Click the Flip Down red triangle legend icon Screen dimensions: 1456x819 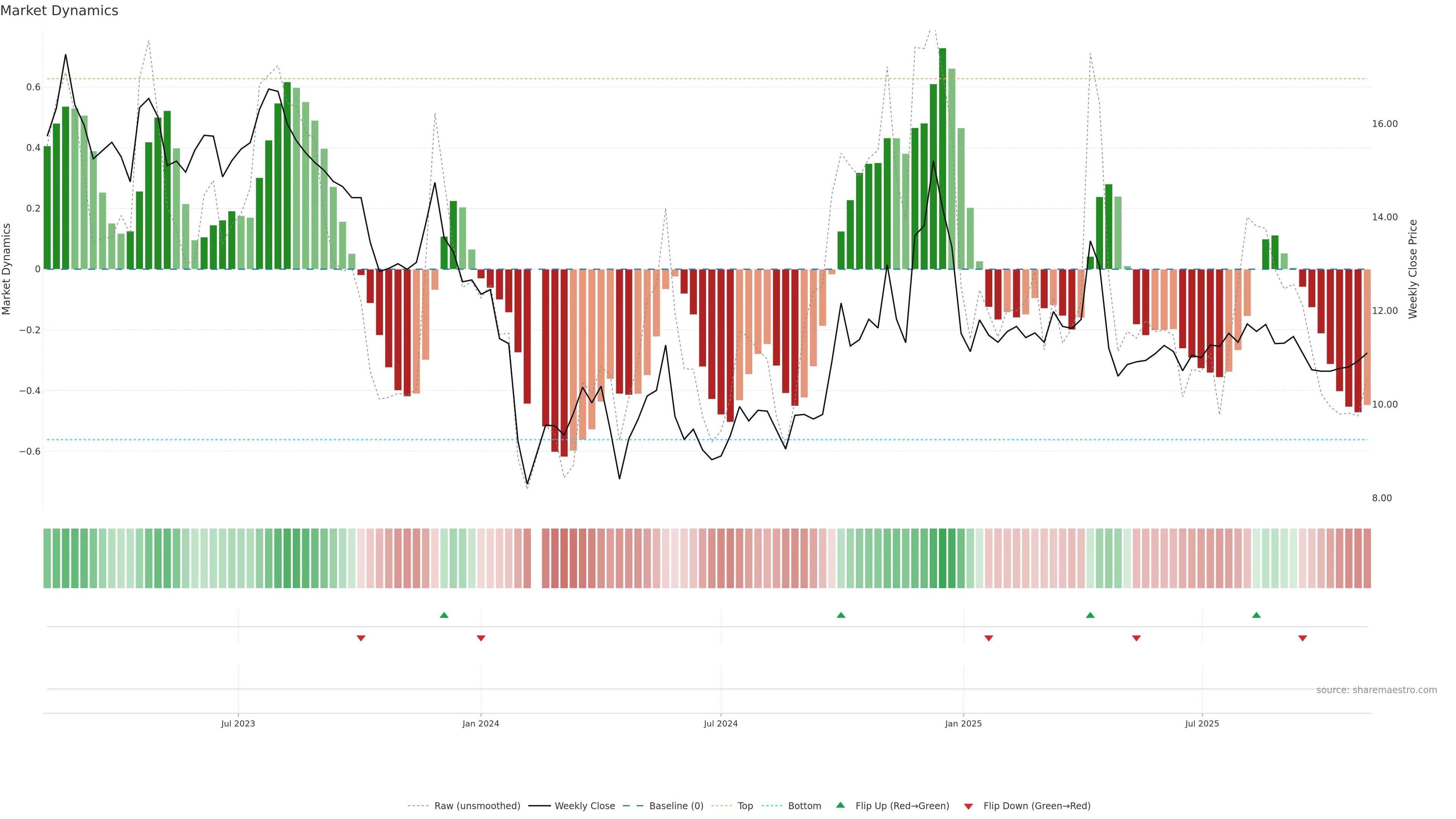click(968, 806)
